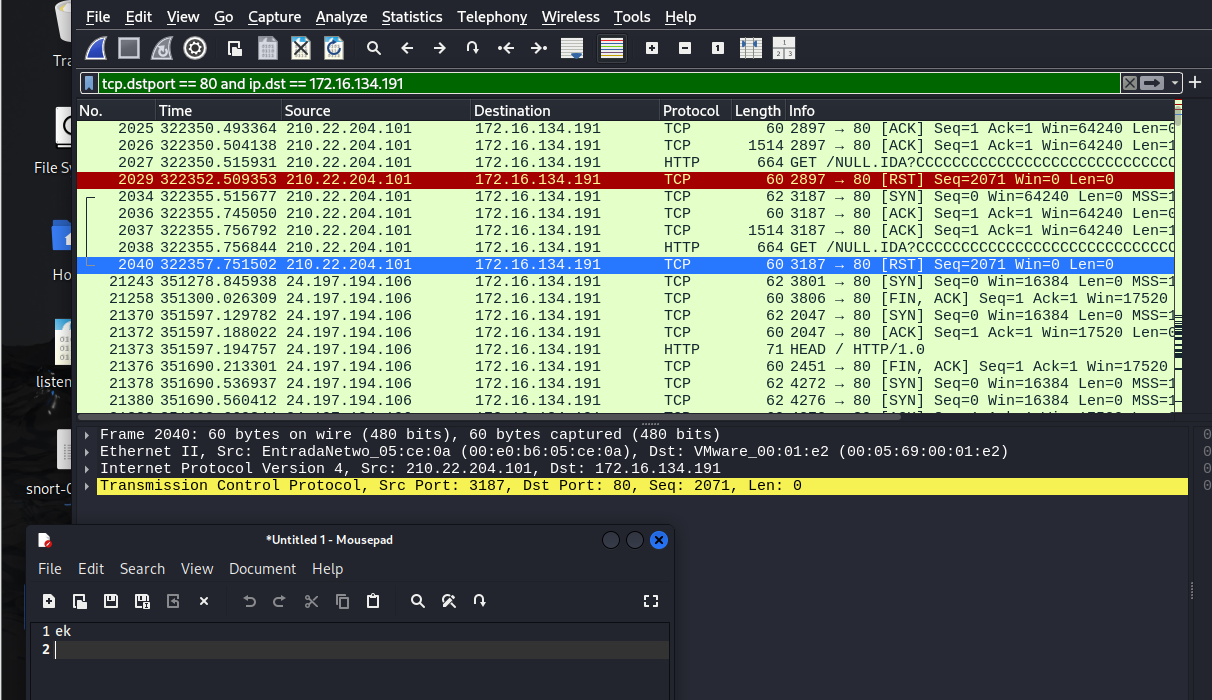
Task: Clear the display filter with X button
Action: (1130, 83)
